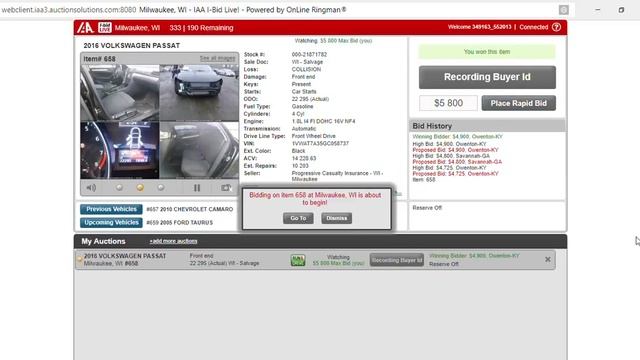The width and height of the screenshot is (640, 360).
Task: Dismiss the bidding about to begin popup
Action: pos(336,218)
